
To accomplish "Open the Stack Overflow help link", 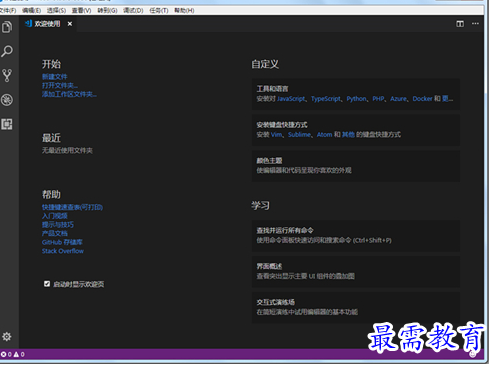I will pos(63,251).
